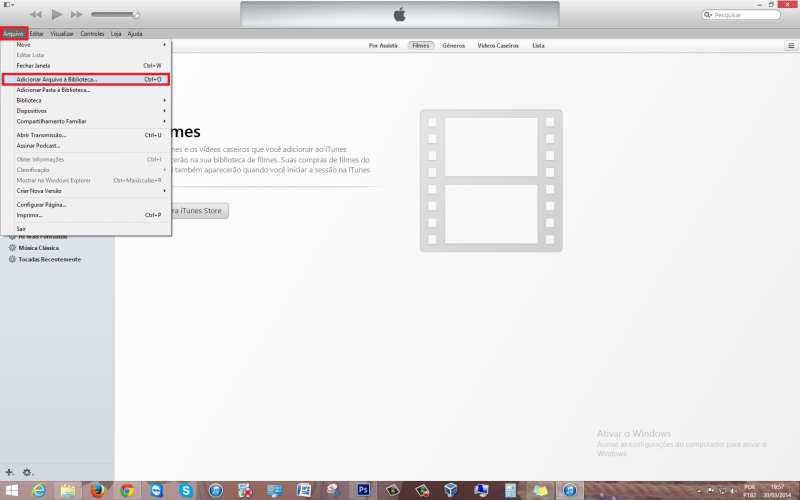Image resolution: width=800 pixels, height=500 pixels.
Task: Skip to the next track
Action: [77, 15]
